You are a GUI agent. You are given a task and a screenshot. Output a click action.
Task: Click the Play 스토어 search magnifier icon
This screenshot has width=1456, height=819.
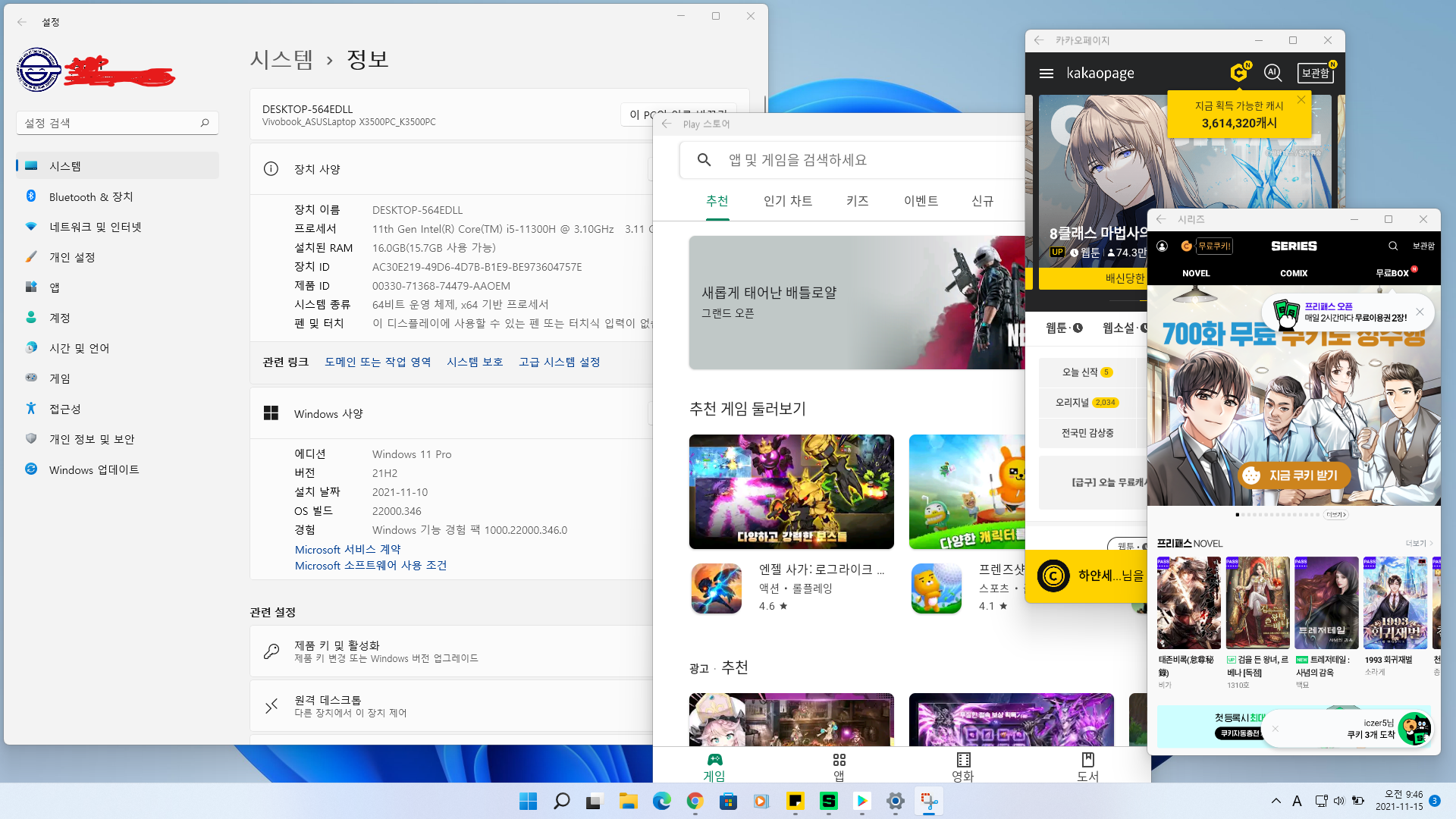click(x=704, y=160)
